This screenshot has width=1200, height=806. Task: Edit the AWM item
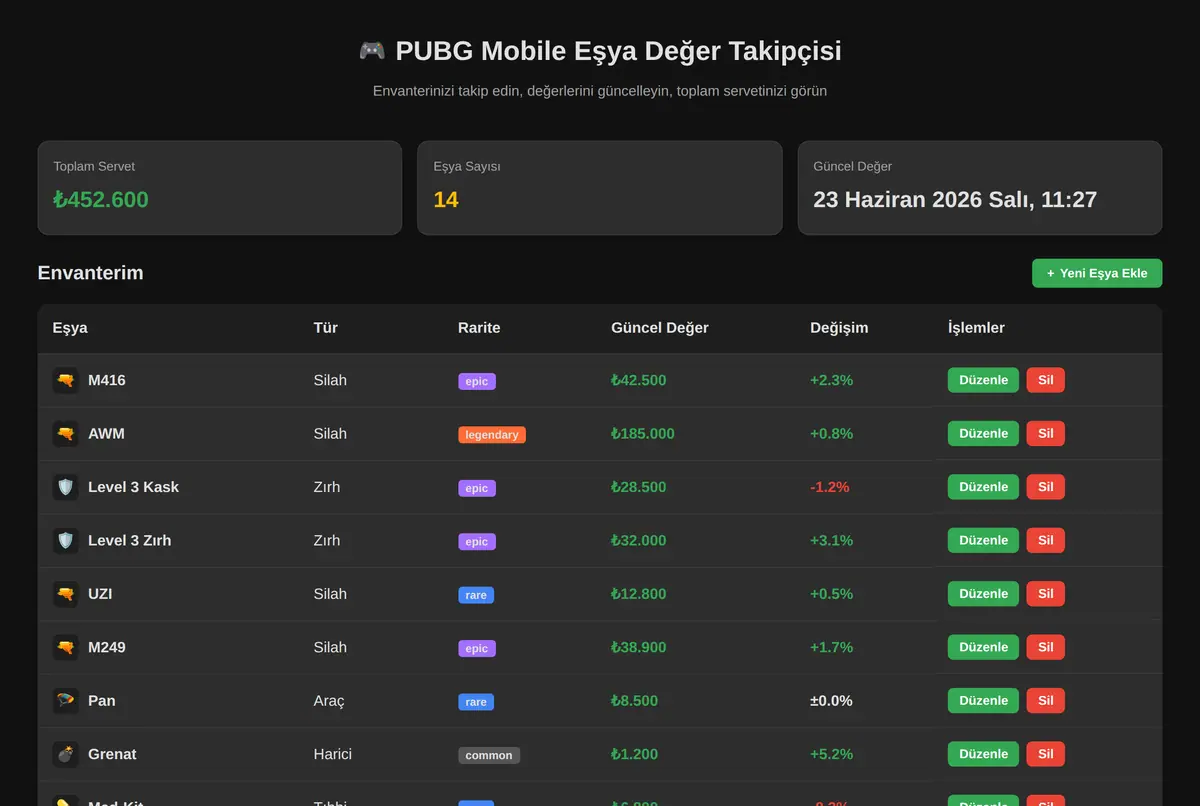[983, 434]
